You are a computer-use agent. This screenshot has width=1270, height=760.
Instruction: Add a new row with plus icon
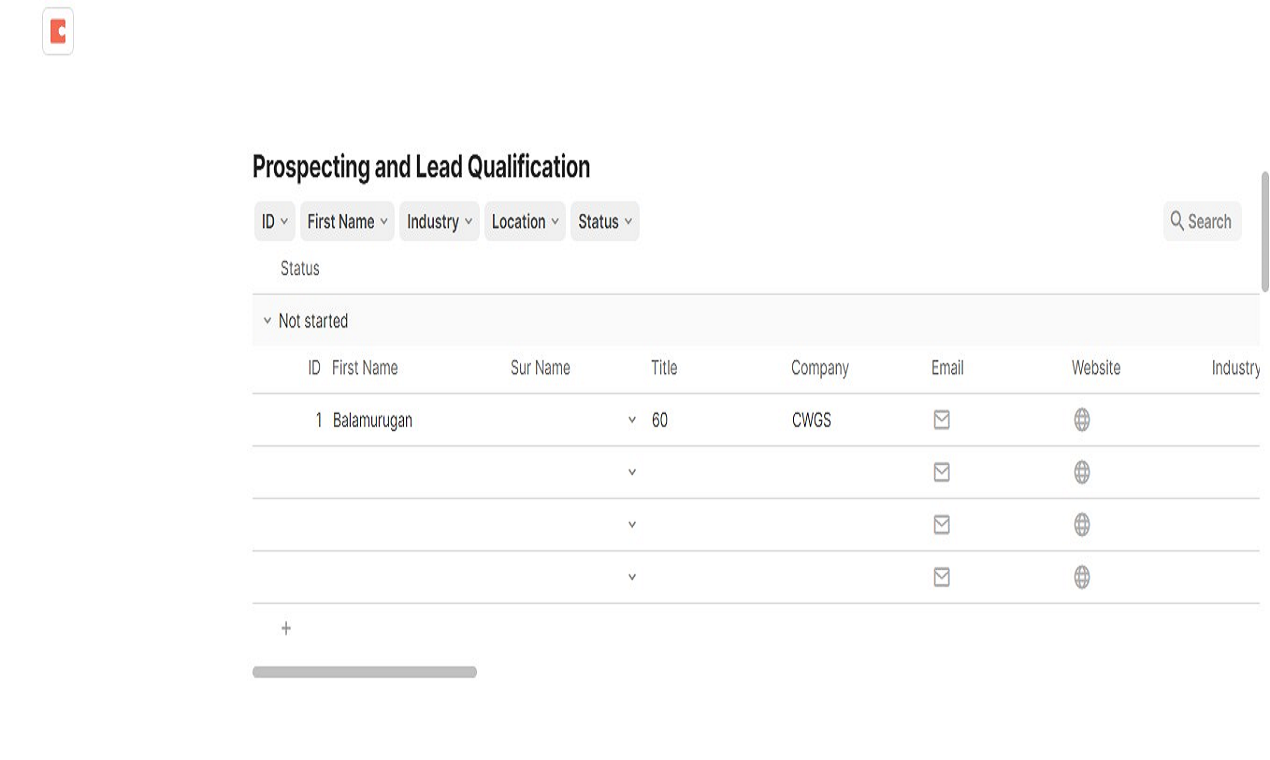tap(286, 628)
